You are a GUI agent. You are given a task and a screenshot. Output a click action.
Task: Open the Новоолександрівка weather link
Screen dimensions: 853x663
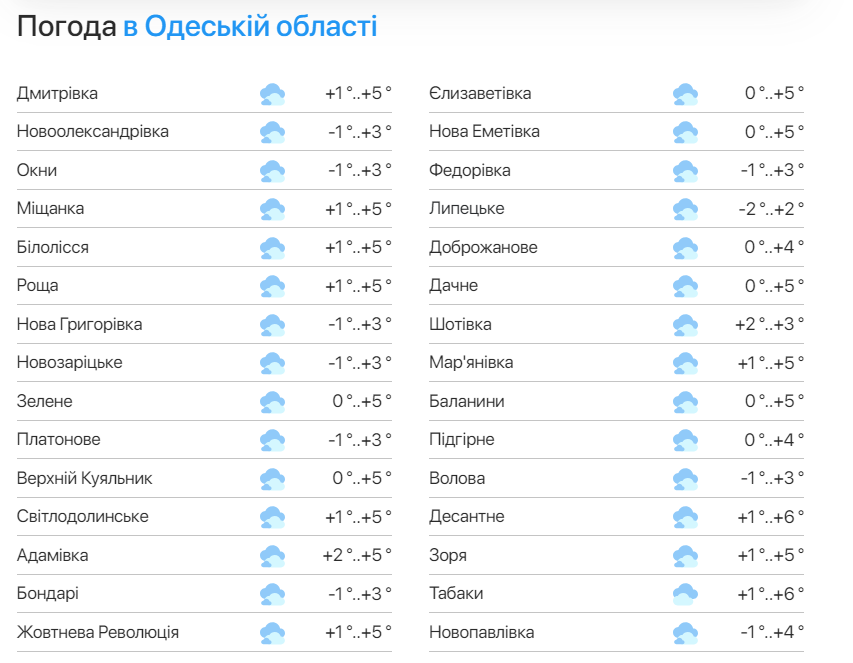pyautogui.click(x=93, y=132)
